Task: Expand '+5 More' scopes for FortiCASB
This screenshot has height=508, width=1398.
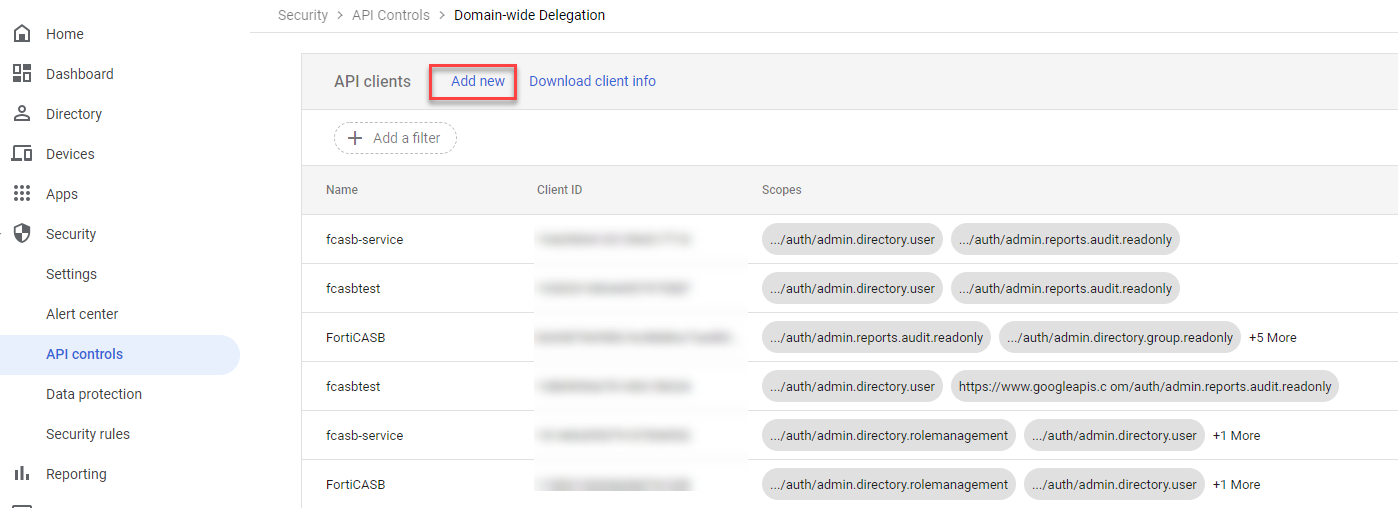Action: 1272,338
